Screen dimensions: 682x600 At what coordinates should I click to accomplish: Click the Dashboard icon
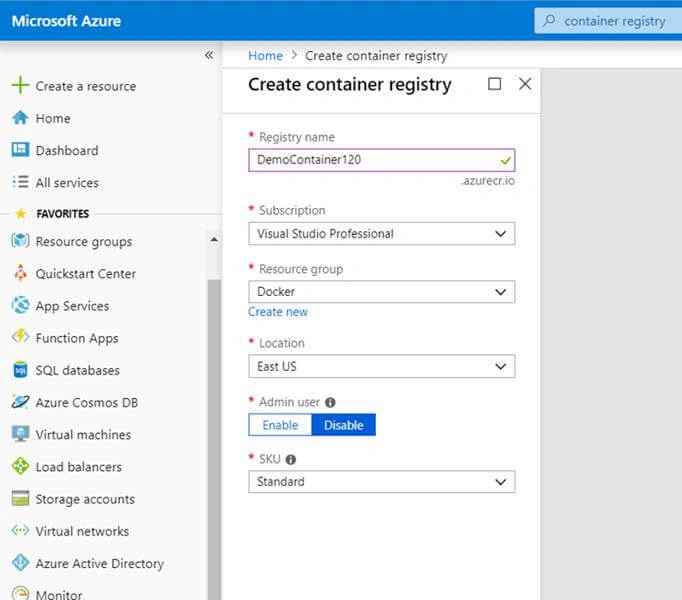tap(20, 150)
